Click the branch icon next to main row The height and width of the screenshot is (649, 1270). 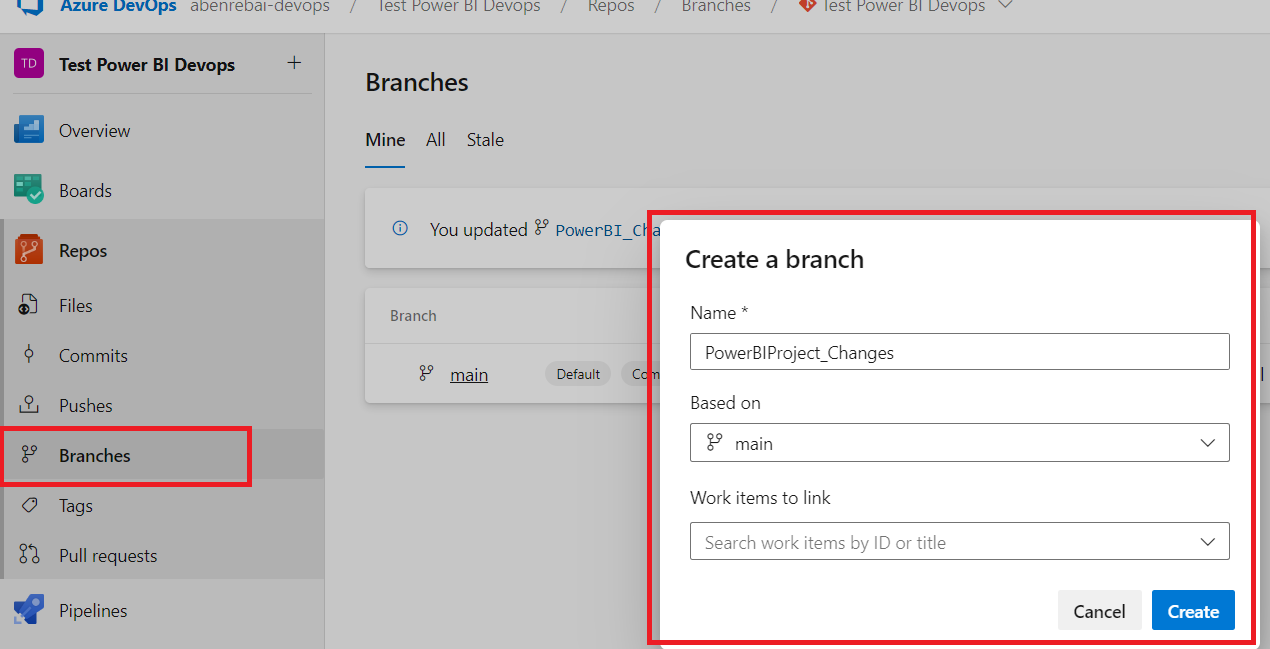[426, 373]
